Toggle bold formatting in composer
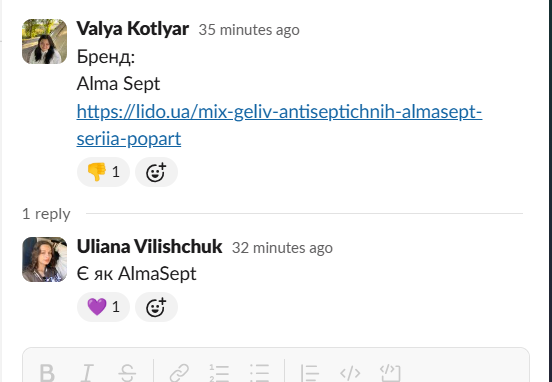 [47, 372]
